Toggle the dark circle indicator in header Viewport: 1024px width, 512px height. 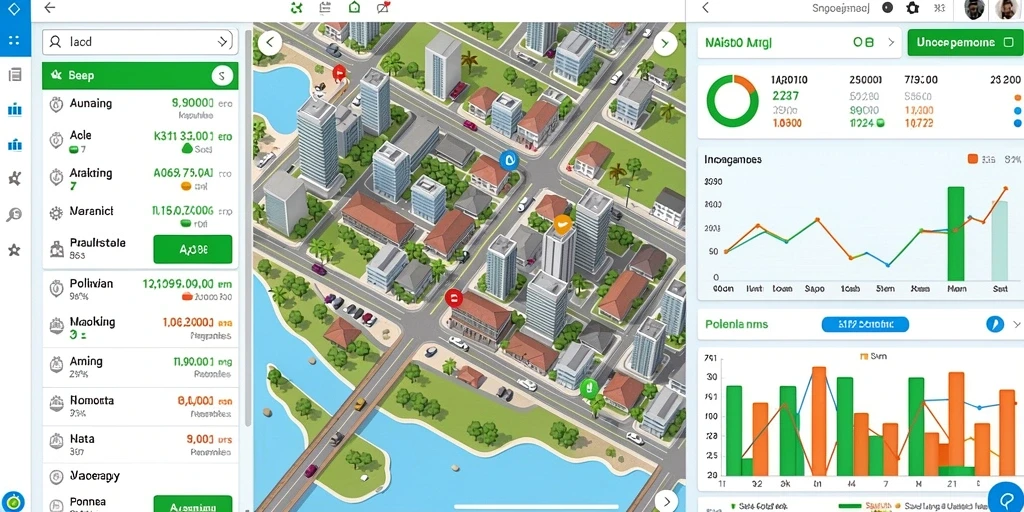coord(887,8)
